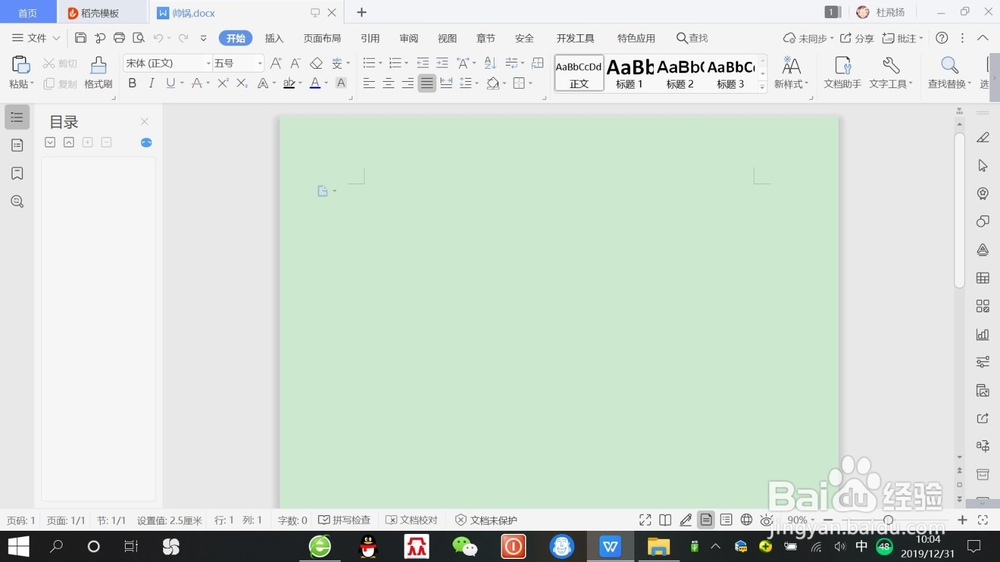Open the Paste options arrow
The height and width of the screenshot is (562, 1000).
[32, 84]
